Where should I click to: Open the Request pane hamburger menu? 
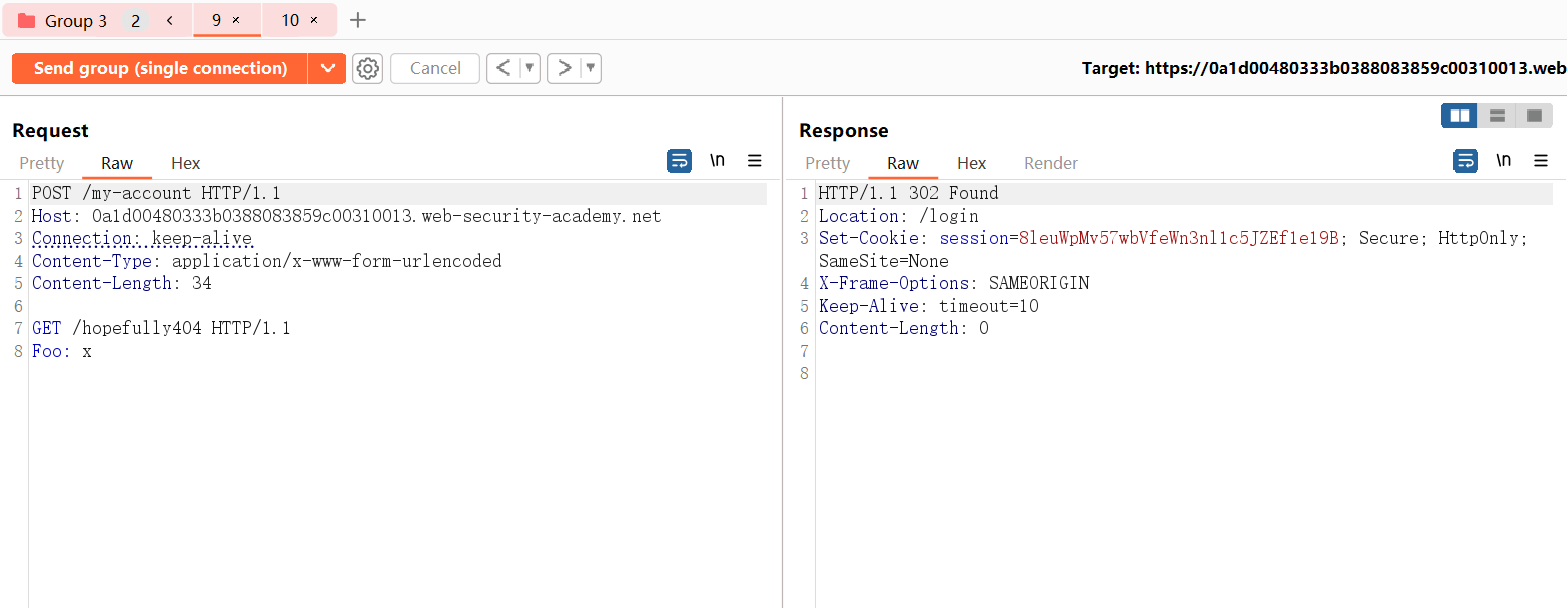(755, 161)
